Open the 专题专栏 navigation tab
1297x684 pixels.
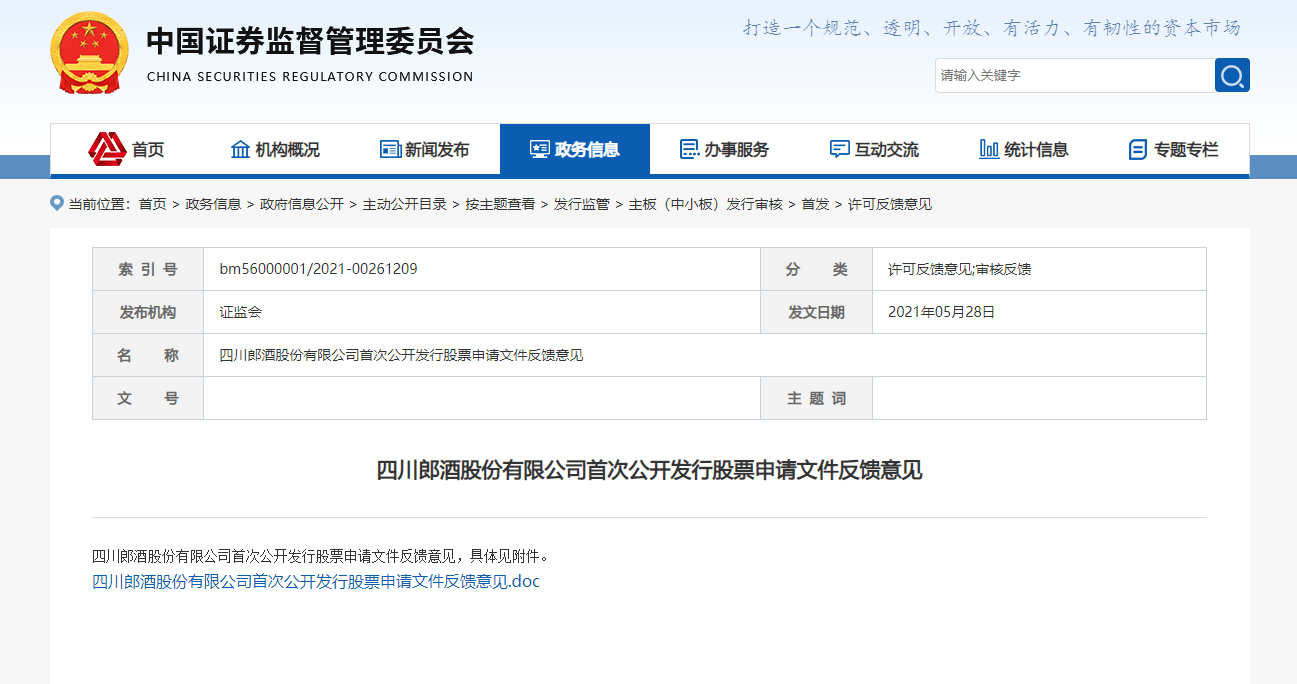[x=1174, y=149]
